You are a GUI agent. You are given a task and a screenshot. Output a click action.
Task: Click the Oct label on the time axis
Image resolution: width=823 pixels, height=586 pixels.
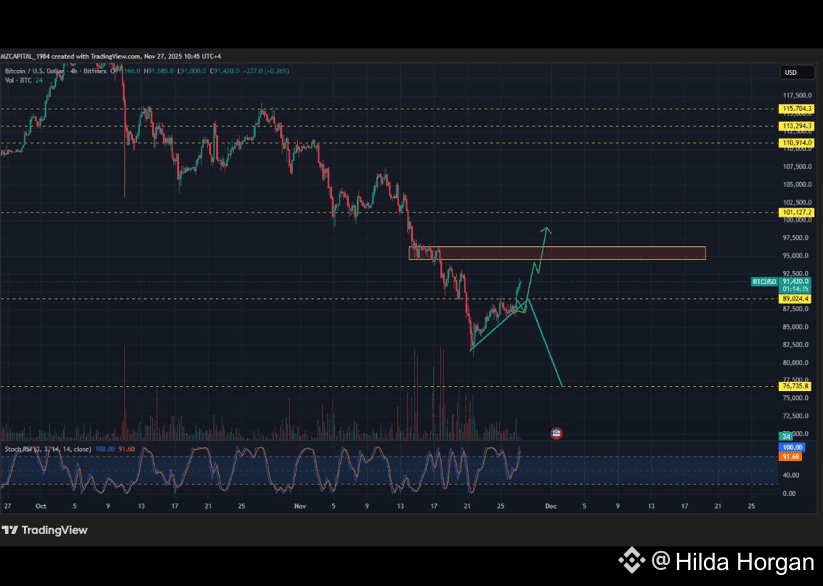coord(41,506)
